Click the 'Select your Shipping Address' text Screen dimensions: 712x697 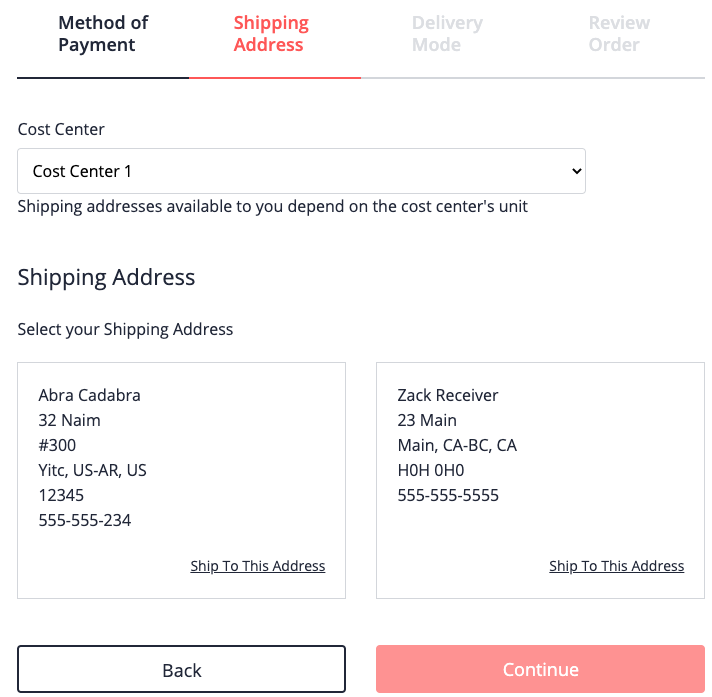tap(125, 329)
